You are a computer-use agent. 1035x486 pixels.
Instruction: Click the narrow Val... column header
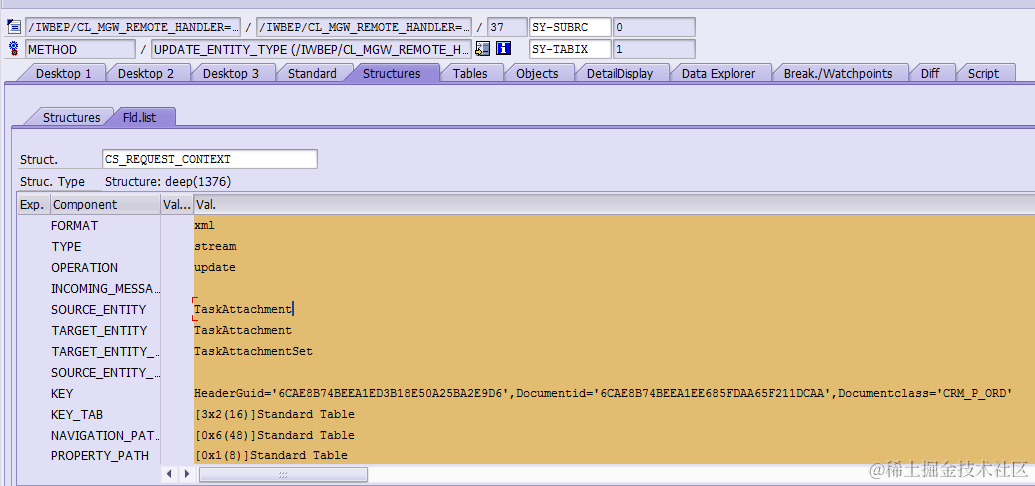point(177,205)
